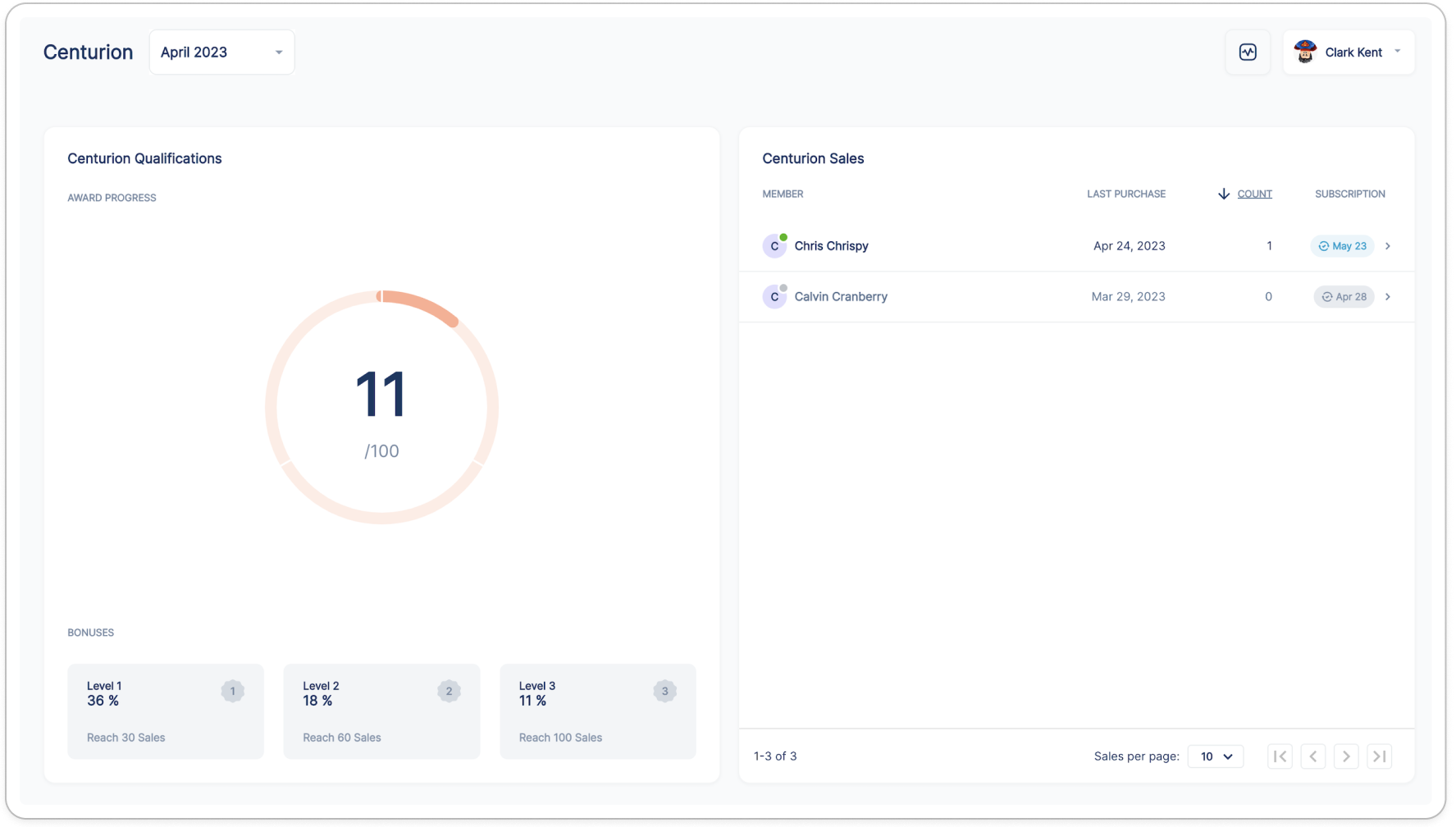Open the April 2023 month dropdown
The image size is (1456, 827).
coord(221,53)
